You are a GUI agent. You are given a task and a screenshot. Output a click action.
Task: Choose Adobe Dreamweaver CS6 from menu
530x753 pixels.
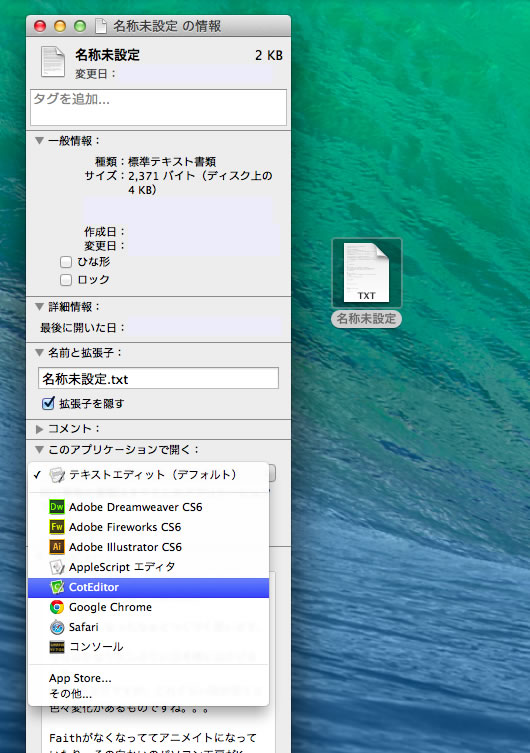tap(148, 507)
